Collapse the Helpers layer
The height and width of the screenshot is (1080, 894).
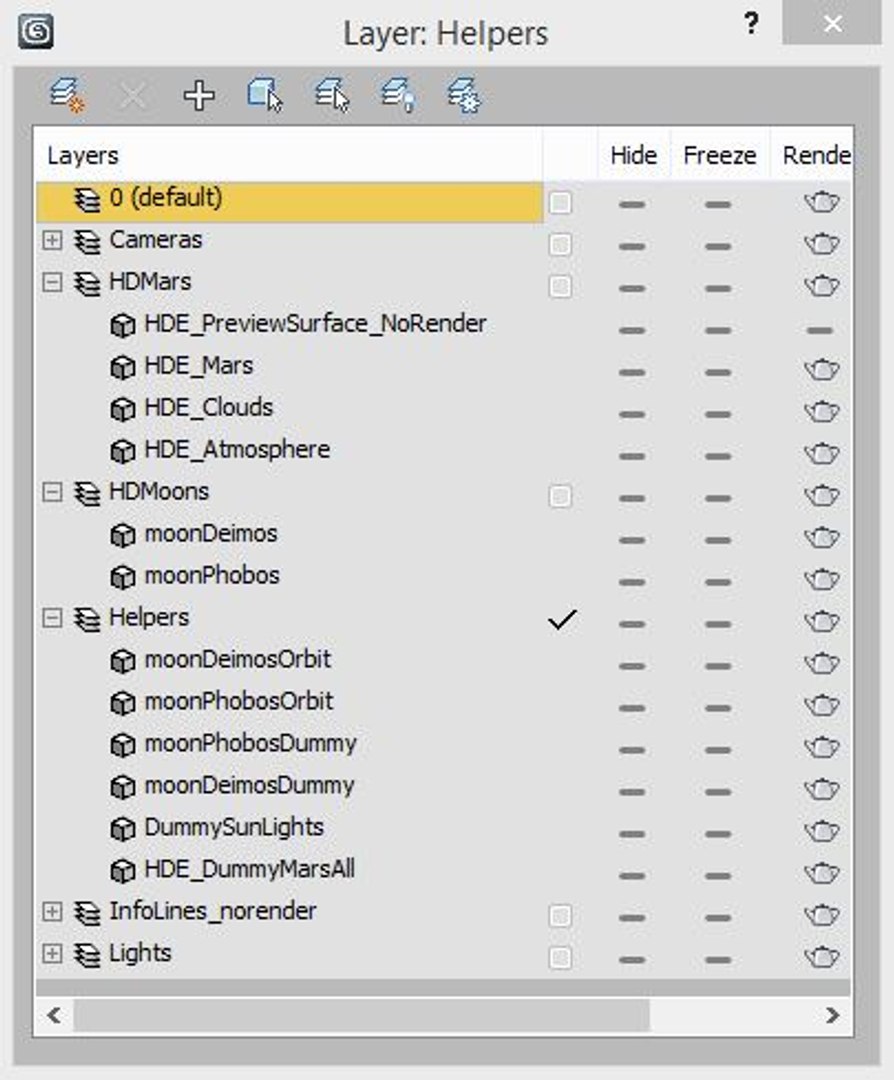pos(52,618)
